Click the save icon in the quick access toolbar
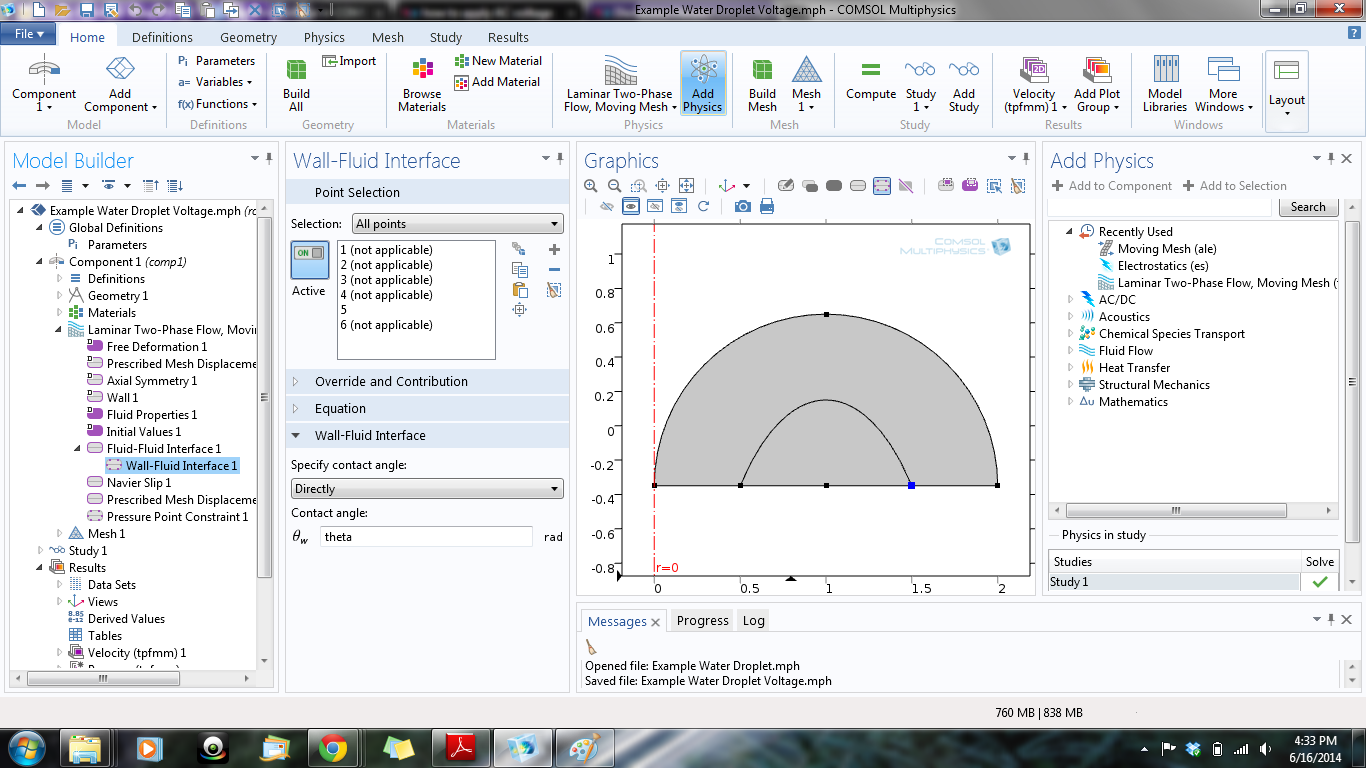1366x768 pixels. click(87, 10)
